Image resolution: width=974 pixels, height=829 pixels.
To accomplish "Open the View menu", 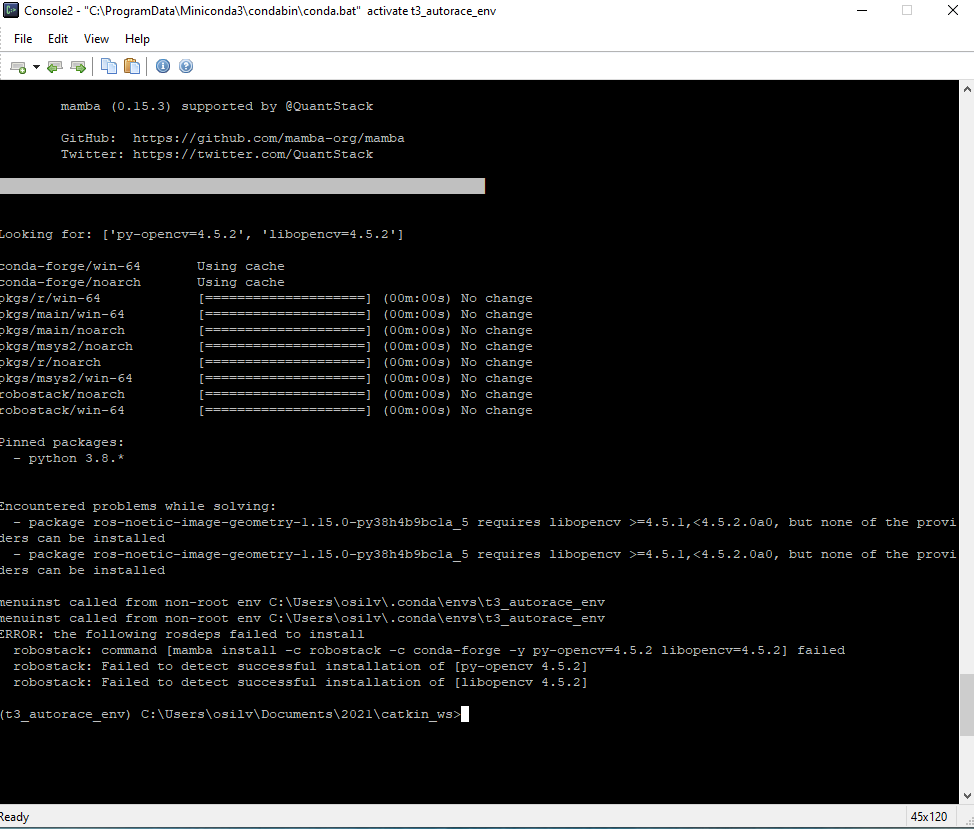I will tap(96, 39).
